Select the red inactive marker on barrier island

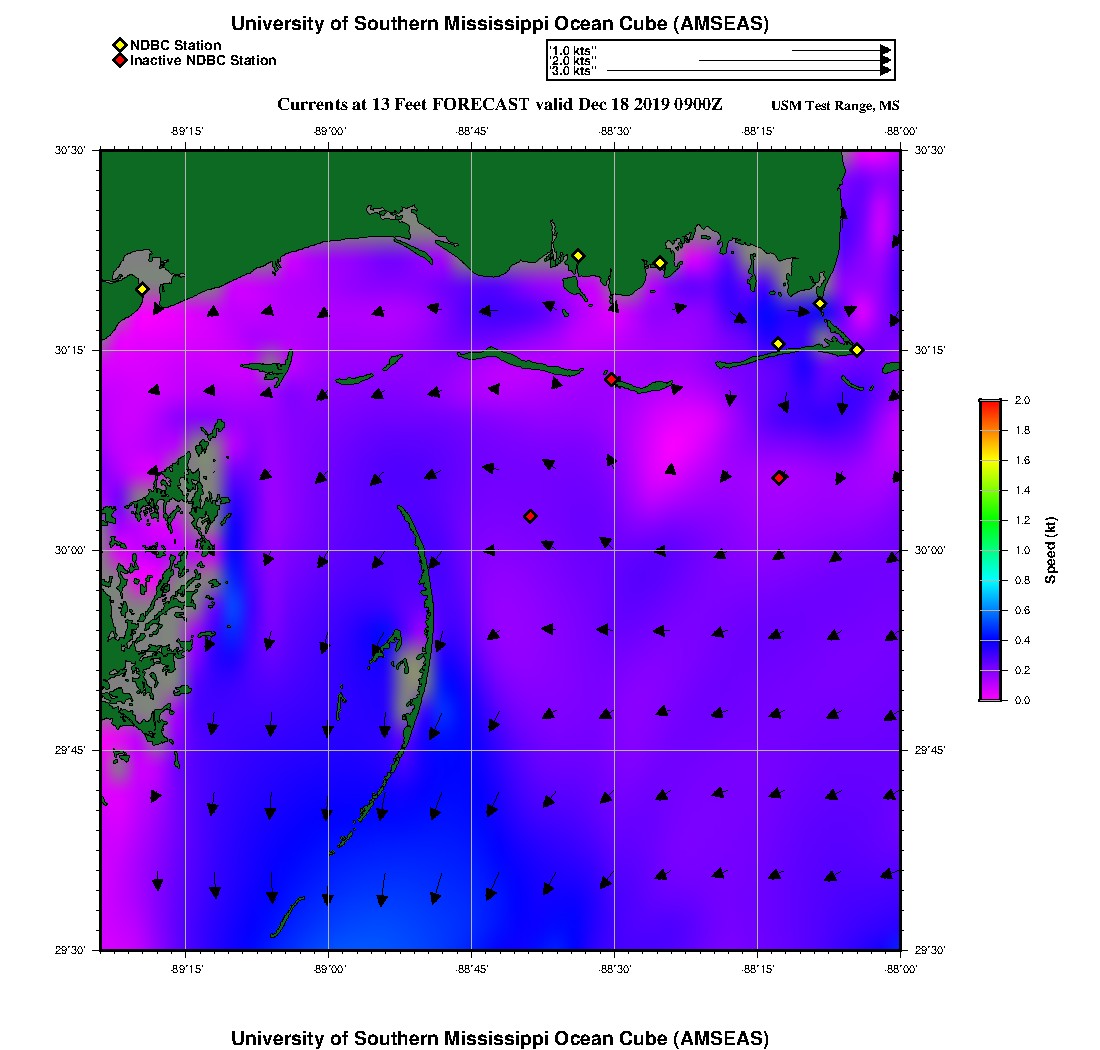pos(611,379)
